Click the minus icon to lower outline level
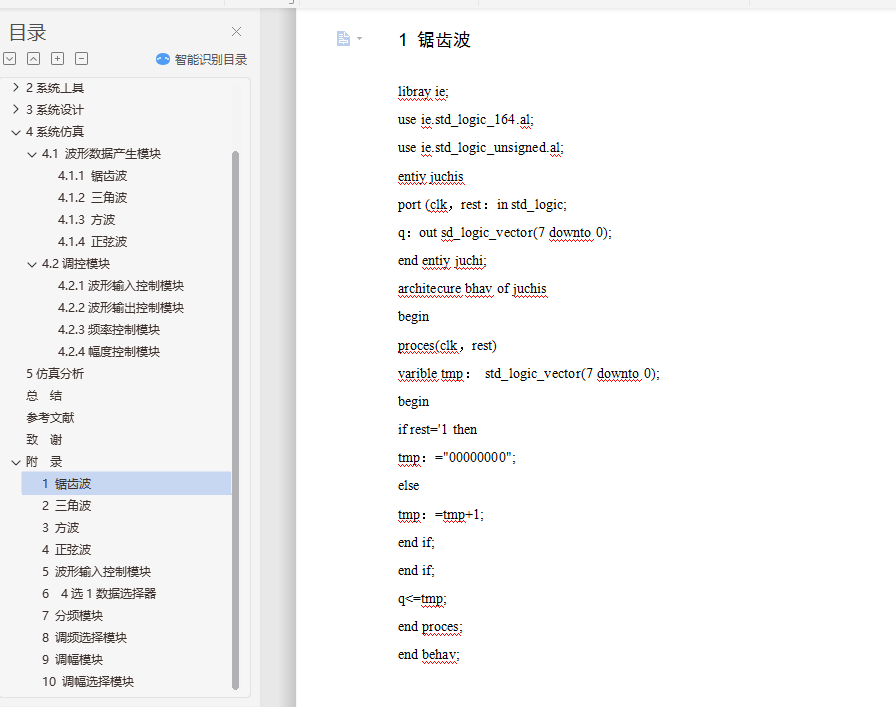Viewport: 896px width, 707px height. (82, 58)
